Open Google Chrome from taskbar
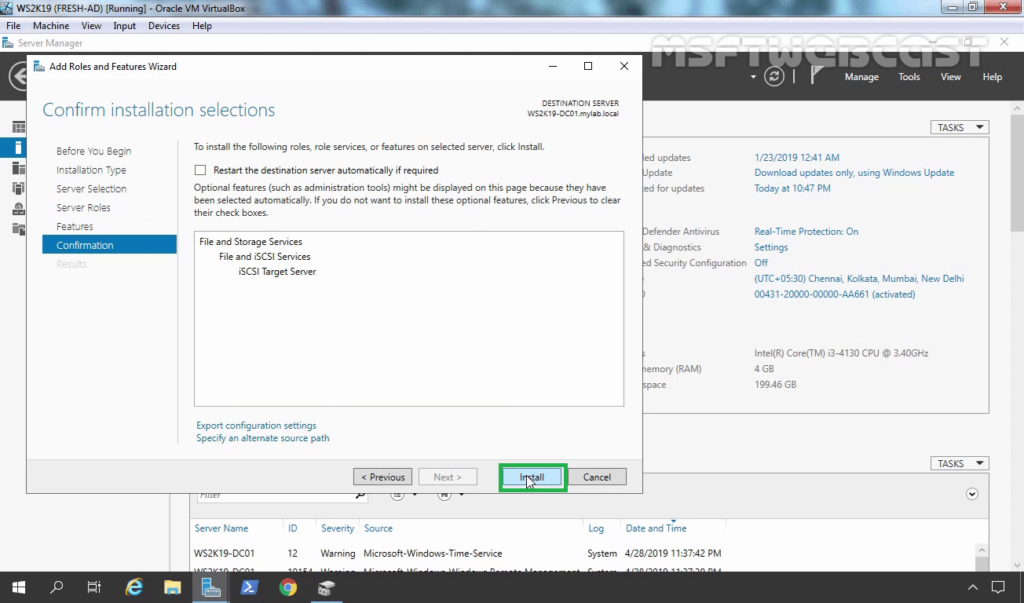Image resolution: width=1024 pixels, height=603 pixels. pos(287,587)
